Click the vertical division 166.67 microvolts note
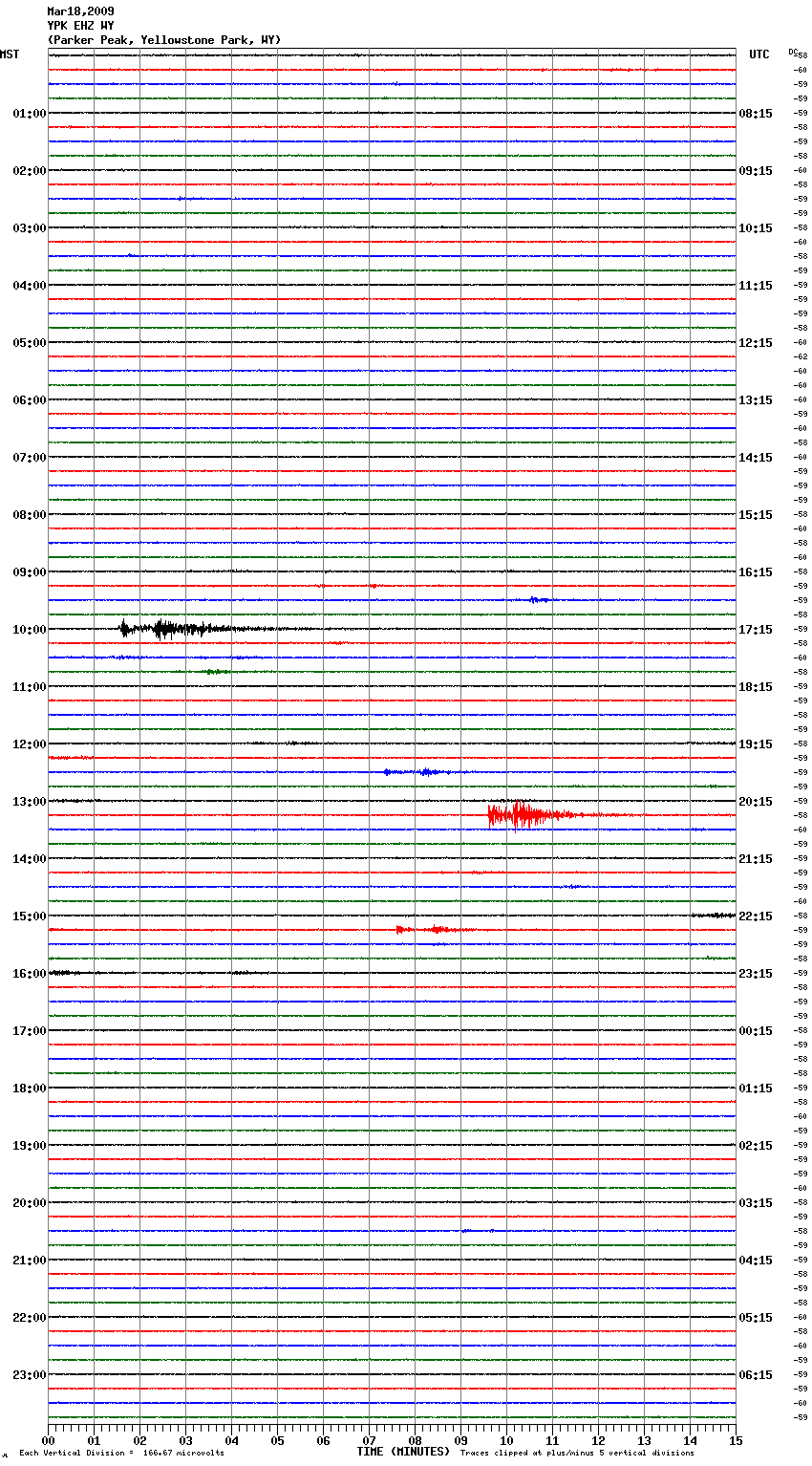The width and height of the screenshot is (812, 1466). click(x=121, y=1453)
